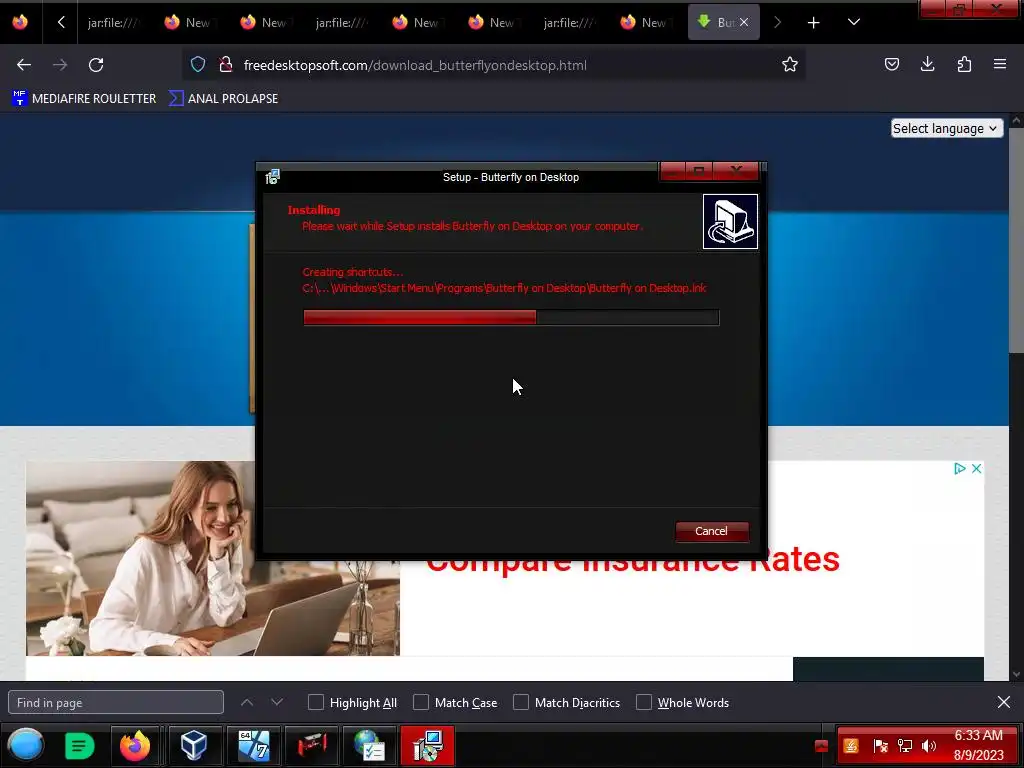This screenshot has width=1024, height=768.
Task: Show hidden system tray icons
Action: (x=822, y=746)
